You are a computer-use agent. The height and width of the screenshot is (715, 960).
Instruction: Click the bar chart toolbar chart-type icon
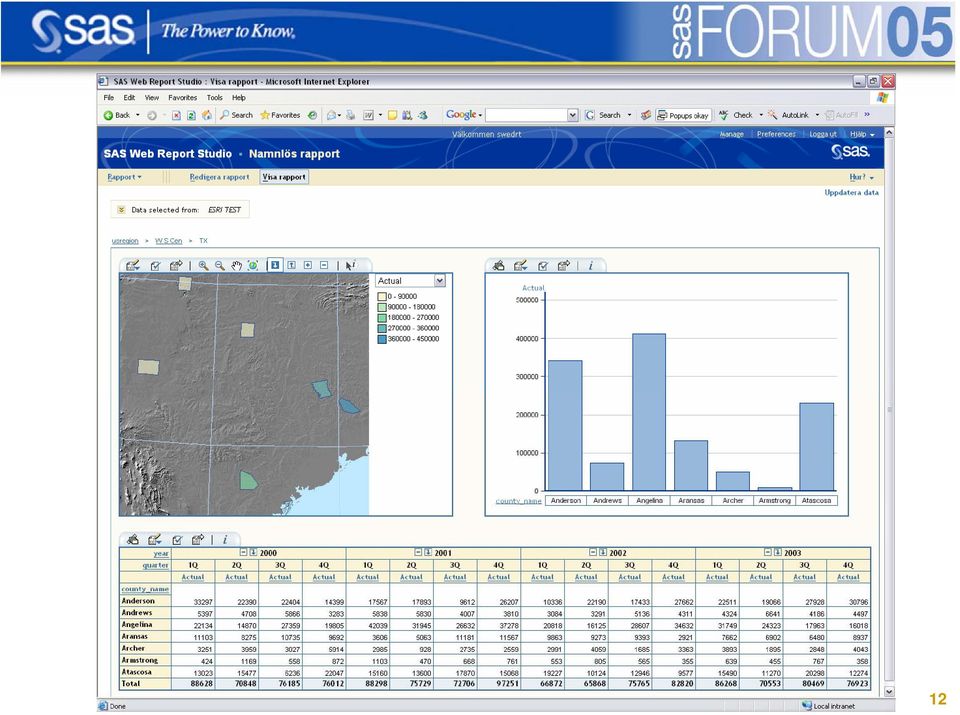(x=499, y=266)
